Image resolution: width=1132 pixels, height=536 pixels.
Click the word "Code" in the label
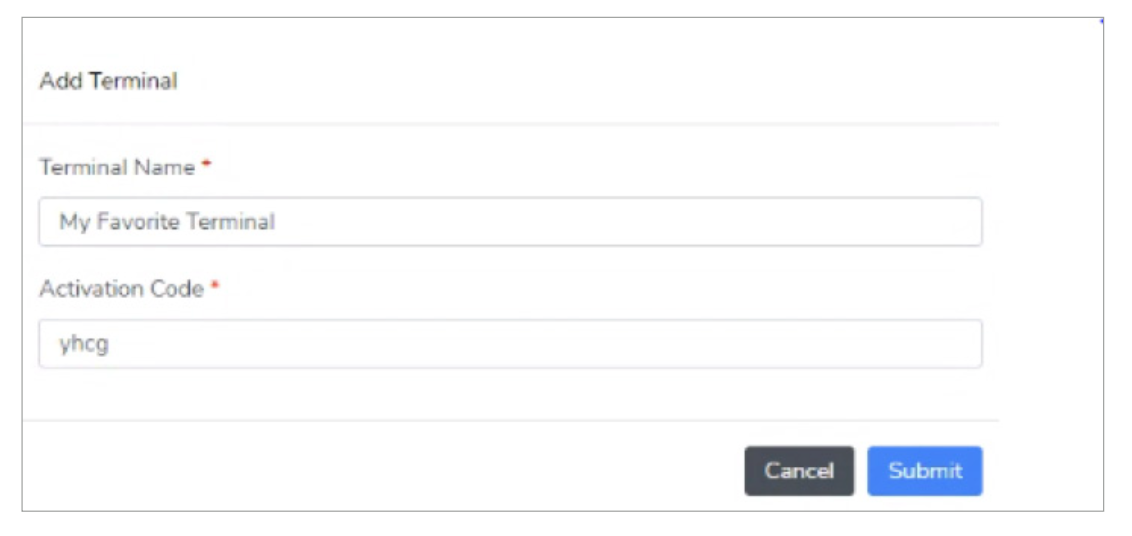pos(179,289)
